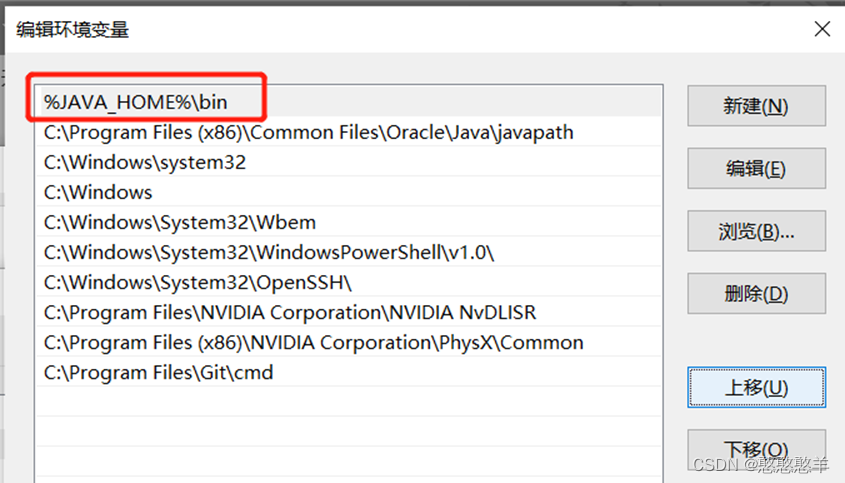This screenshot has width=845, height=483.
Task: Click 删除(D) to remove the entry
Action: [756, 294]
